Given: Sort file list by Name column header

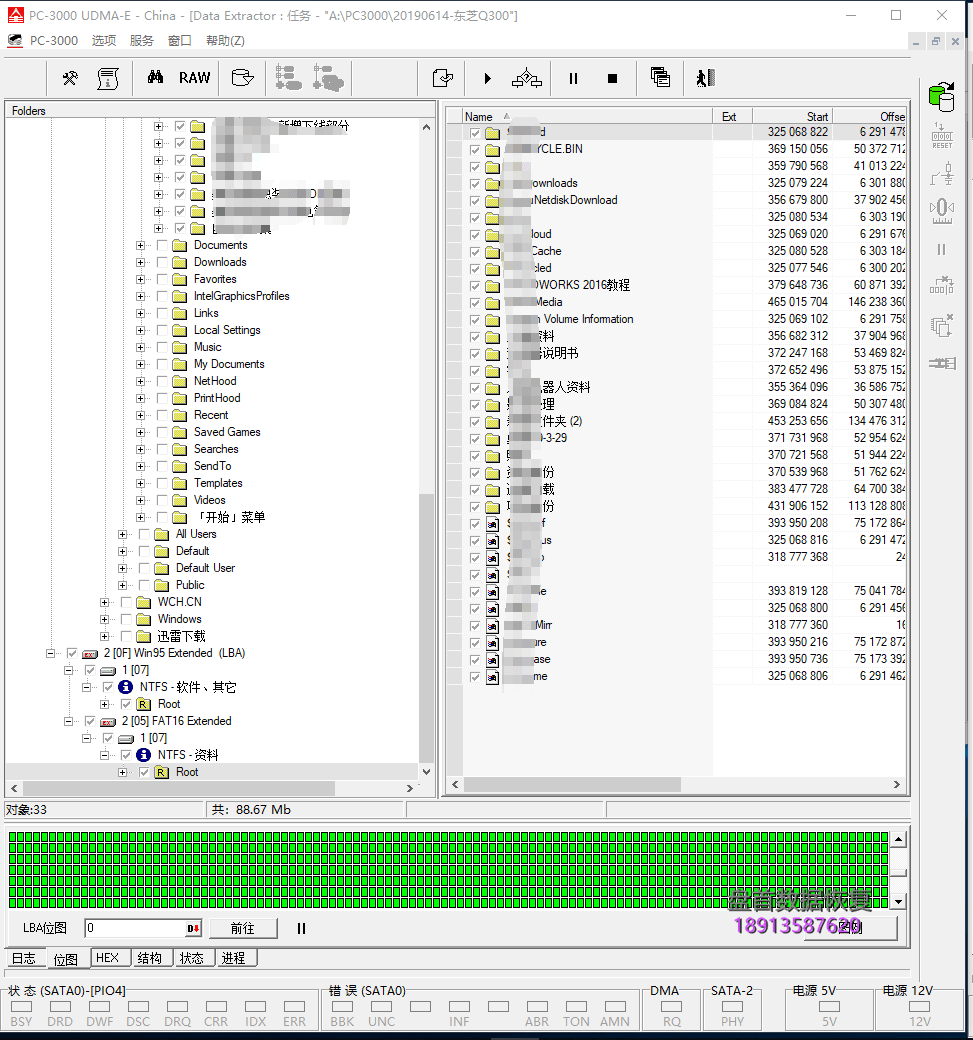Looking at the screenshot, I should [587, 117].
